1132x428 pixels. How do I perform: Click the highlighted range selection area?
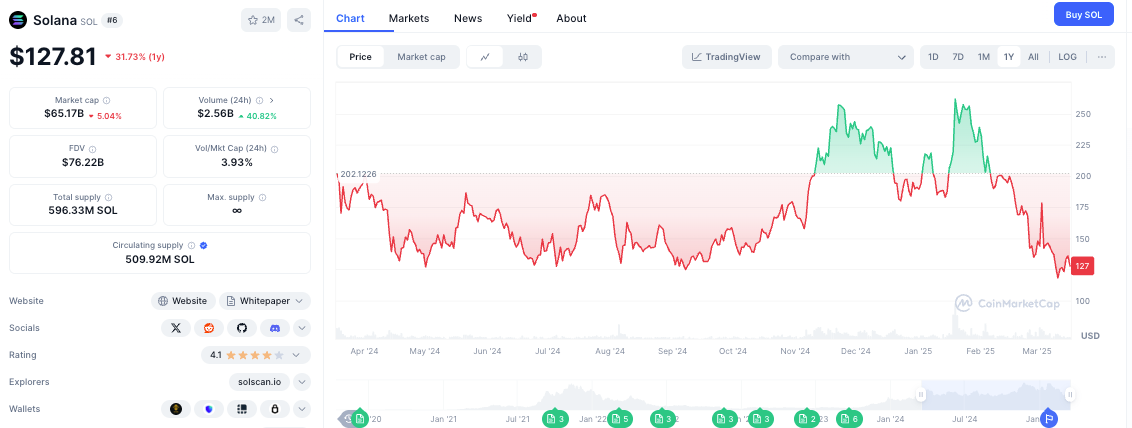pyautogui.click(x=996, y=396)
